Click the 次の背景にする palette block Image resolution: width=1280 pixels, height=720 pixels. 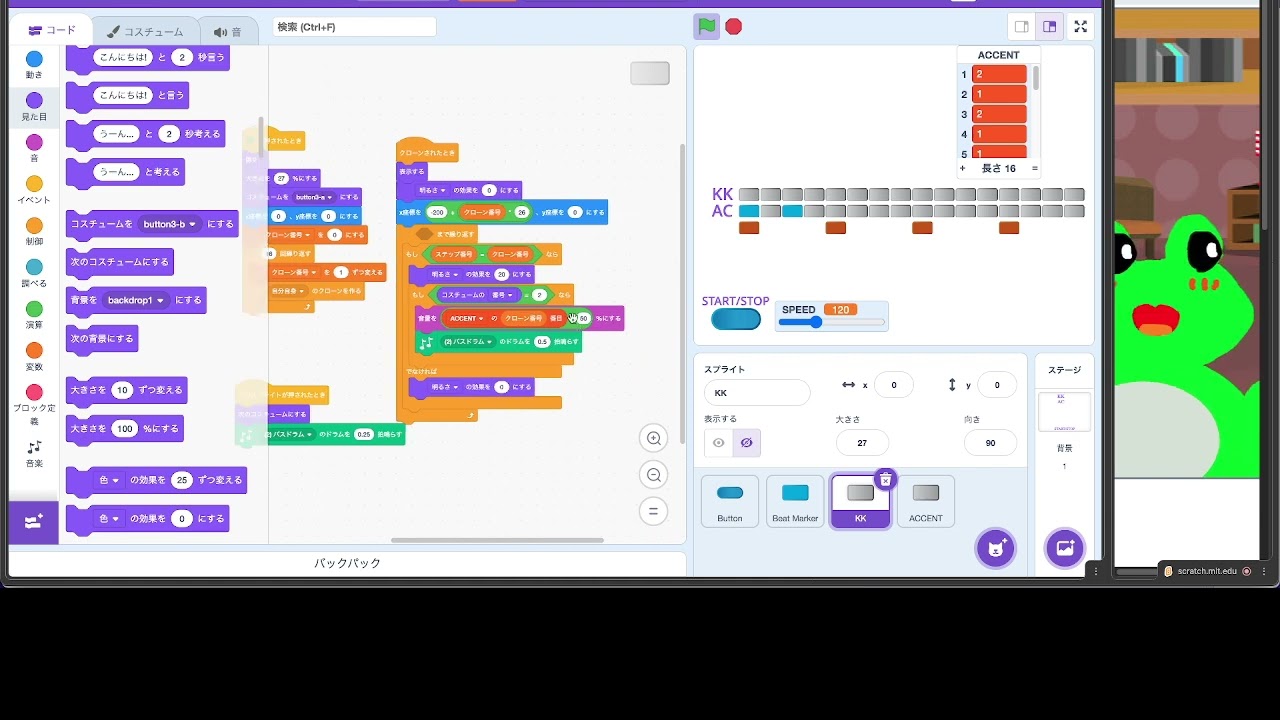[x=102, y=339]
